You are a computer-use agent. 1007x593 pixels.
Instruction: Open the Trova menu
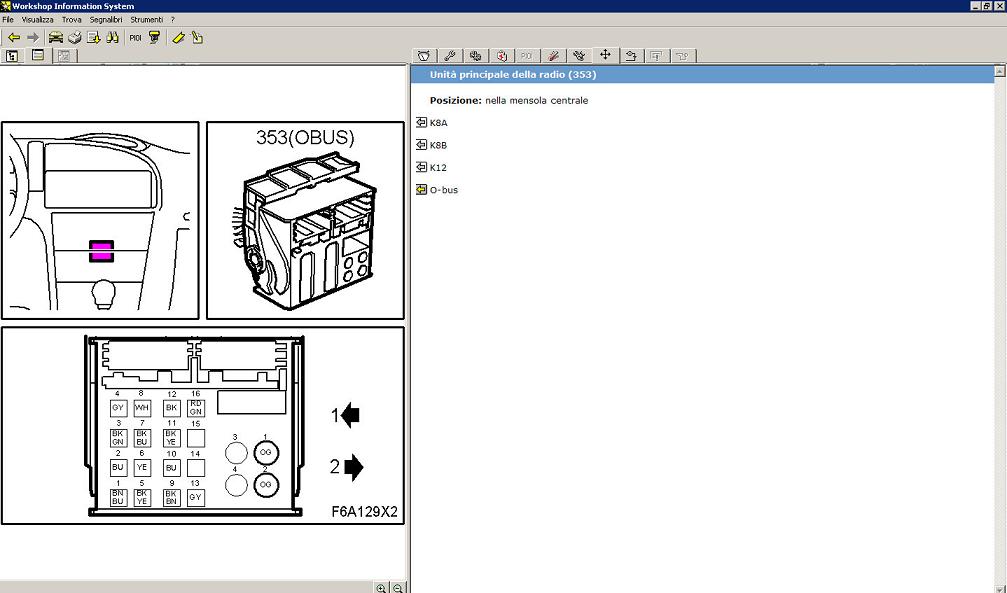[x=71, y=20]
